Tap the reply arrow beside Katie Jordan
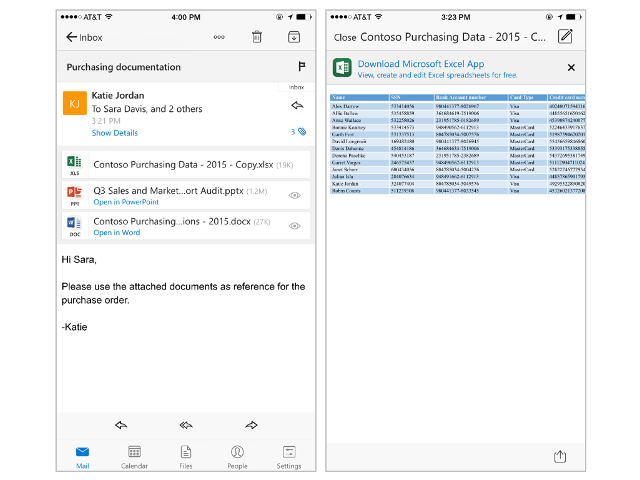Viewport: 640px width, 480px height. pos(296,104)
